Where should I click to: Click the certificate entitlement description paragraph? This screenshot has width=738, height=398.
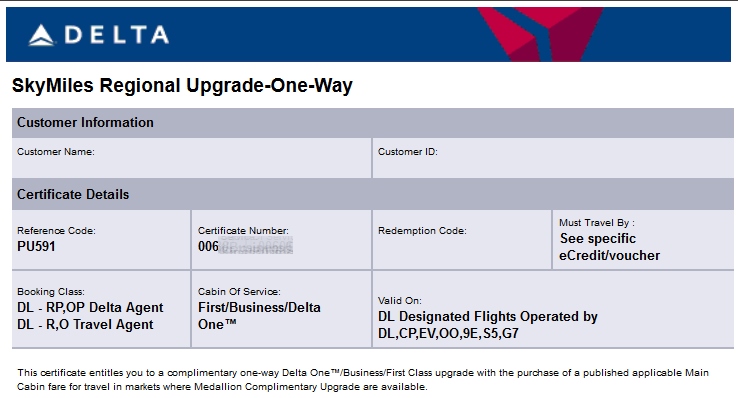363,380
